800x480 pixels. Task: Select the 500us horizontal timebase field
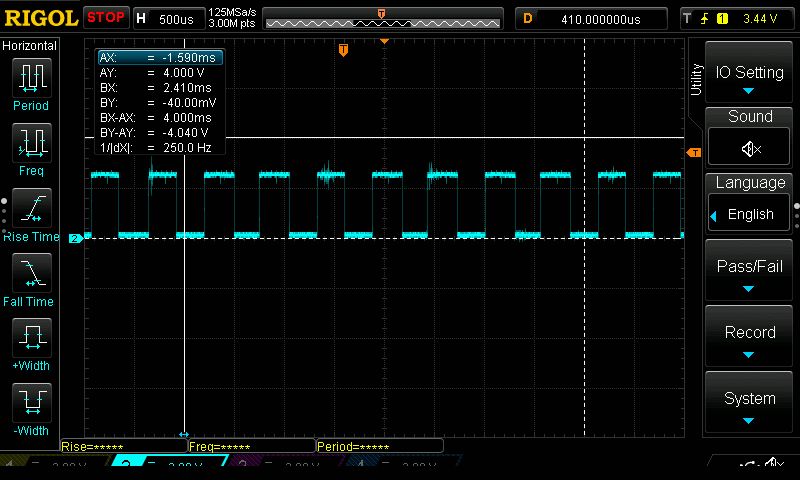pos(169,19)
